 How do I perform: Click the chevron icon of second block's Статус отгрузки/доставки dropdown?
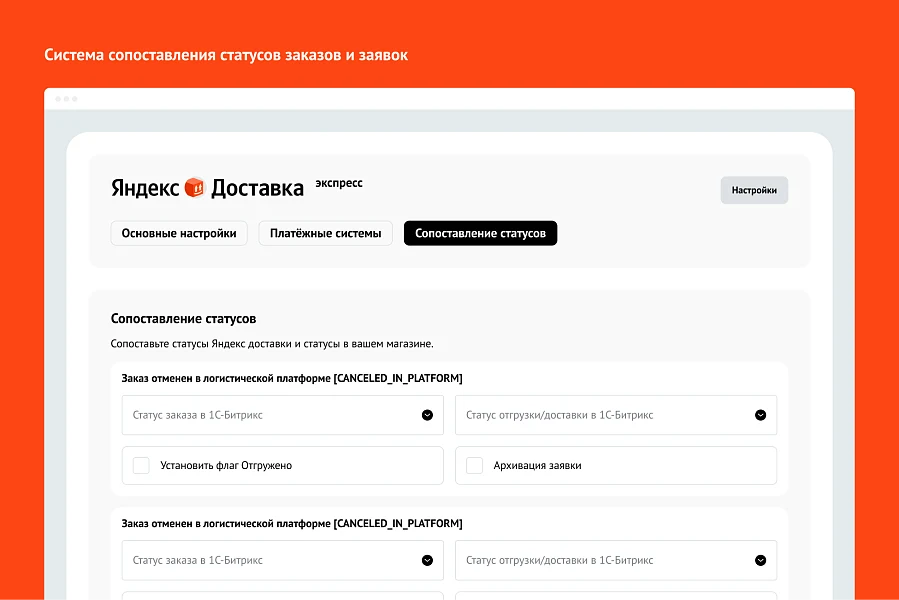(x=760, y=560)
